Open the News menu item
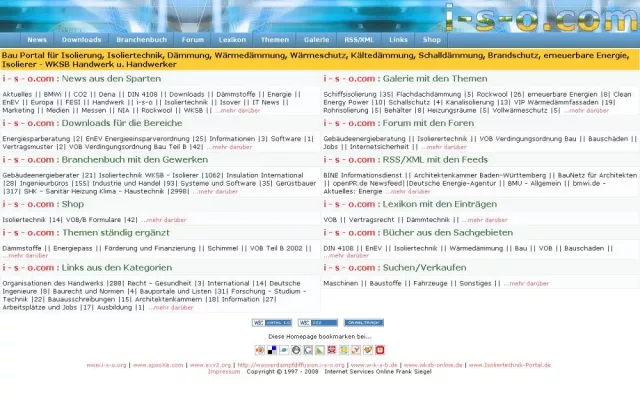This screenshot has width=640, height=400. coord(37,40)
